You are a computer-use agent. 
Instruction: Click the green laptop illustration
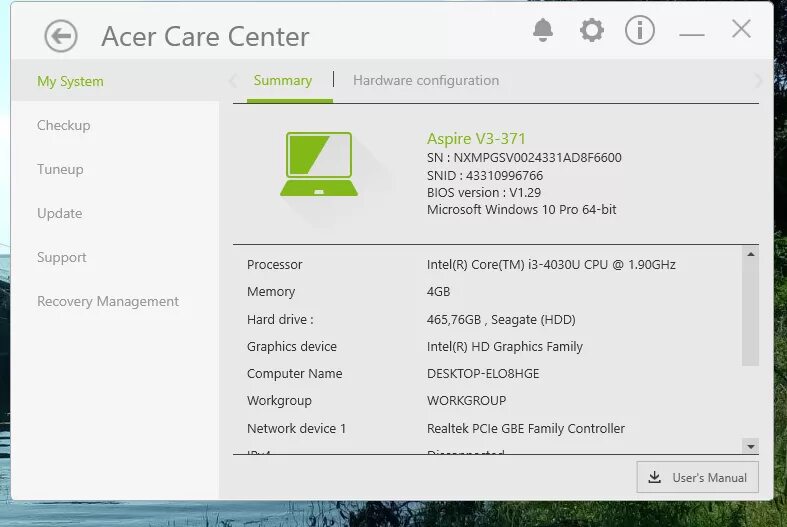(319, 164)
